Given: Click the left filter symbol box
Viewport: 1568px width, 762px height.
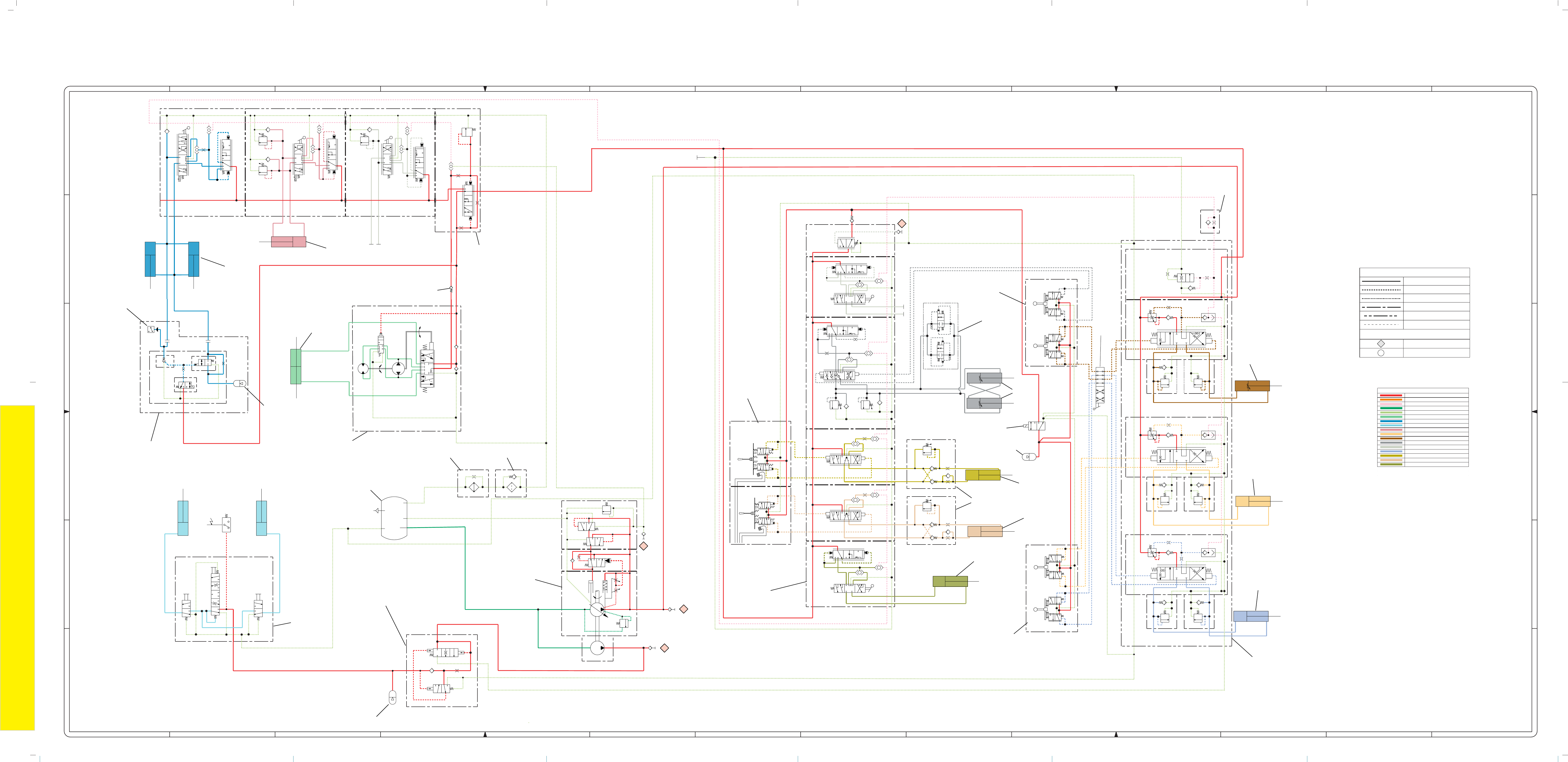Looking at the screenshot, I should click(473, 484).
